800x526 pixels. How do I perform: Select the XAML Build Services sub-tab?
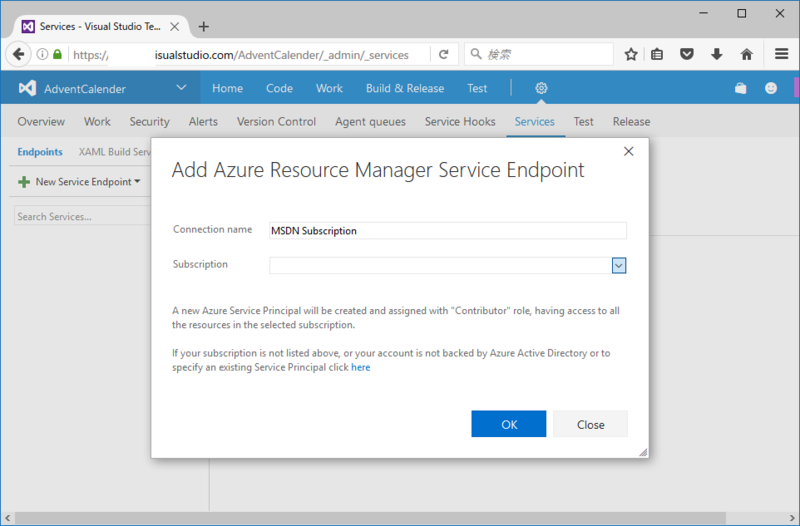click(115, 152)
